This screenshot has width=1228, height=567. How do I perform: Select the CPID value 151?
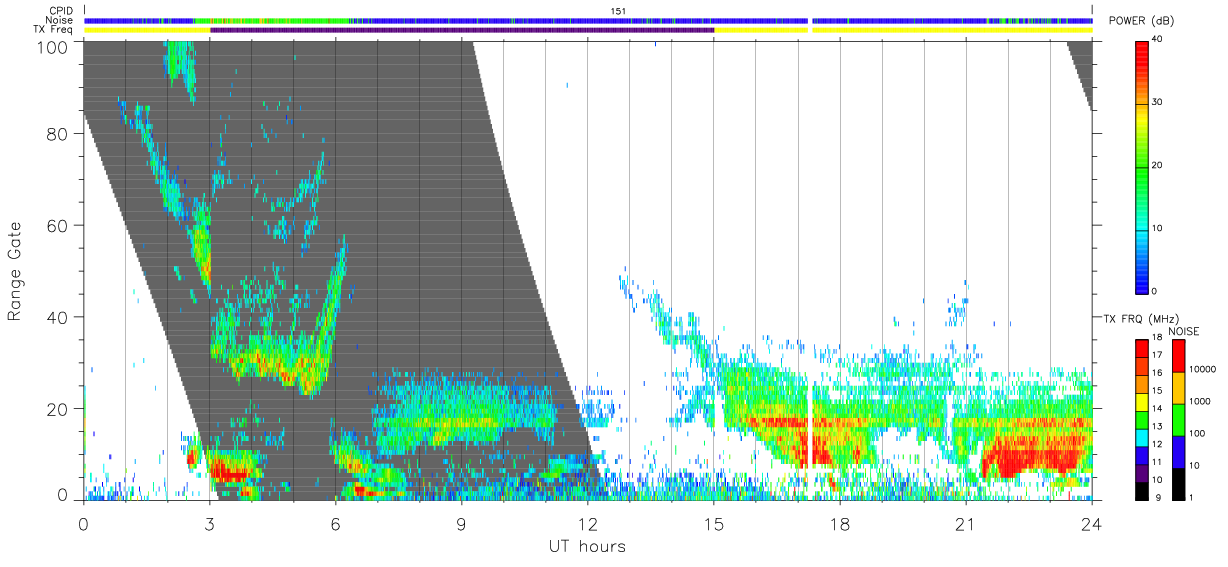(x=618, y=11)
